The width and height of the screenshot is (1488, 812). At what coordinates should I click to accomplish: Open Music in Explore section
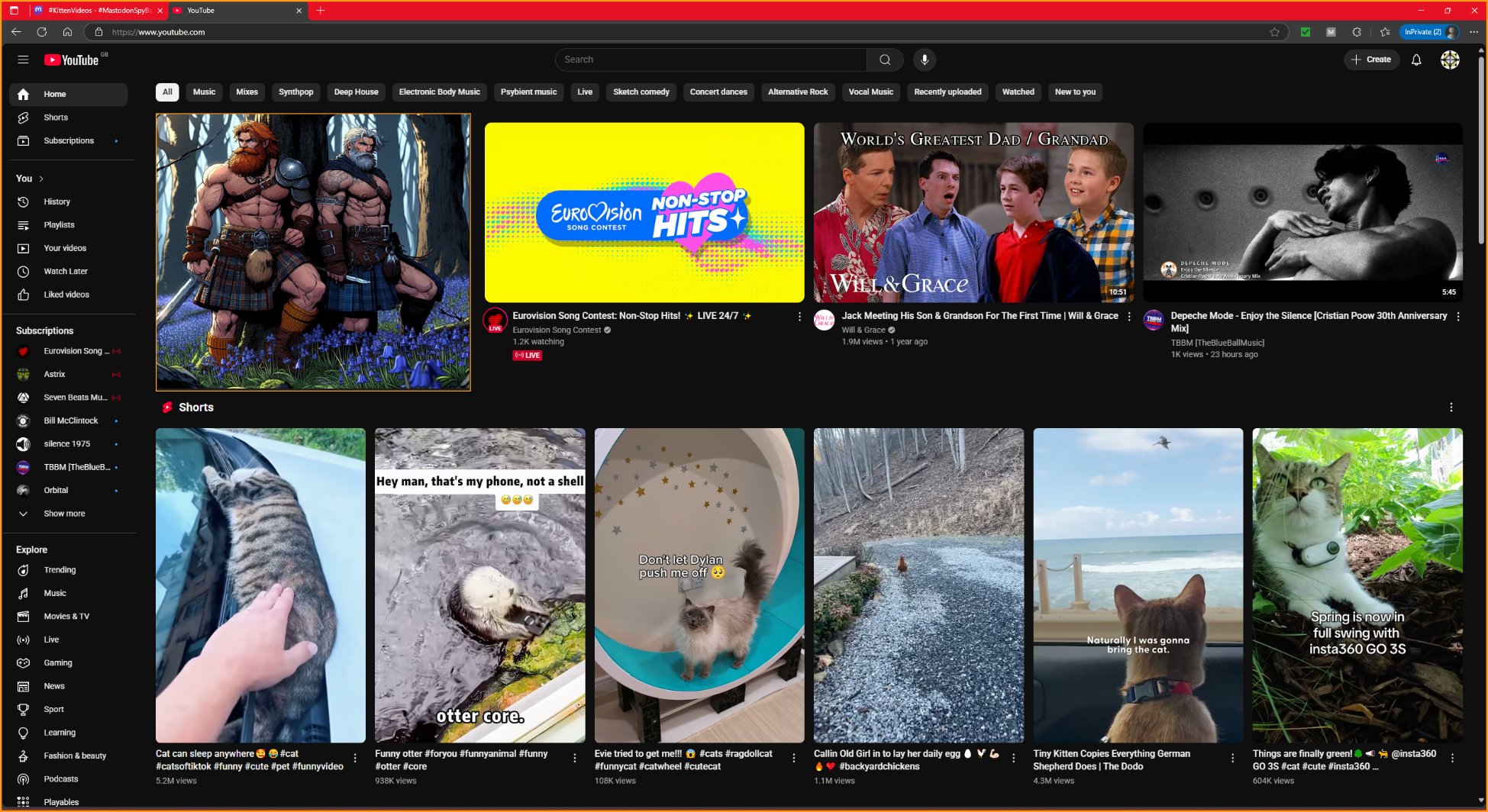click(68, 593)
